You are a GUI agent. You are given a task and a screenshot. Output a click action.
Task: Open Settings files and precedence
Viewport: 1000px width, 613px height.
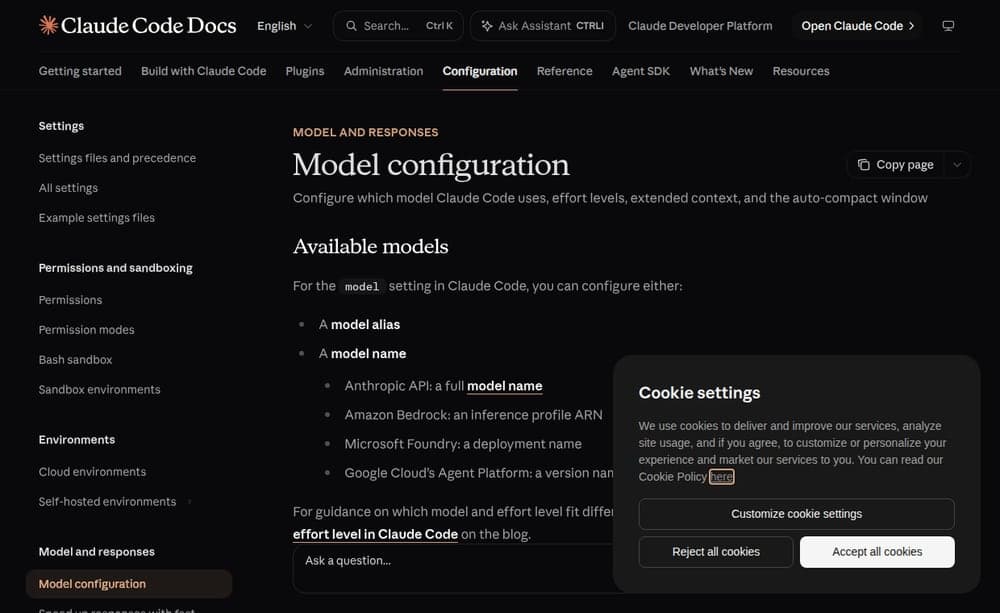(x=117, y=158)
